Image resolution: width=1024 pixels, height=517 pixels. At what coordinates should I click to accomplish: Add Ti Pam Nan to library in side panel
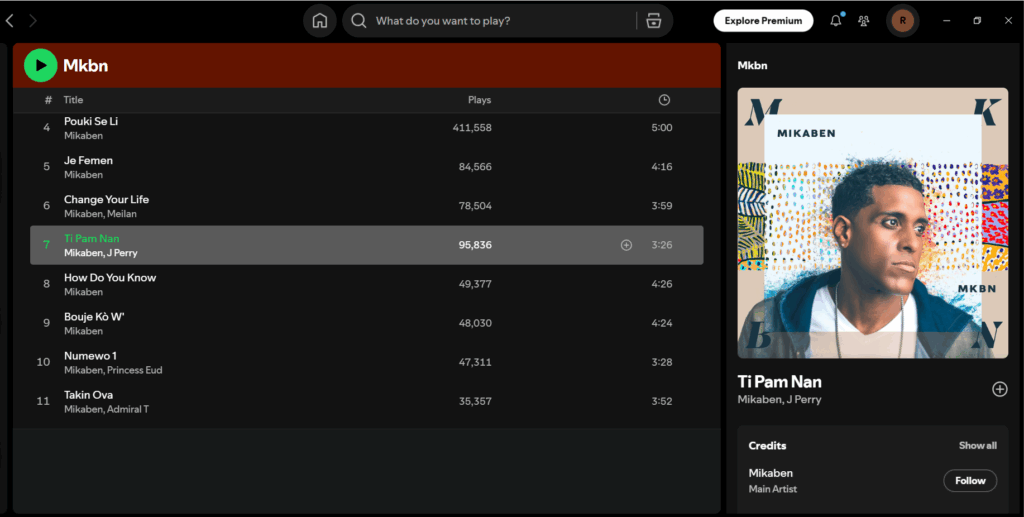pos(999,389)
